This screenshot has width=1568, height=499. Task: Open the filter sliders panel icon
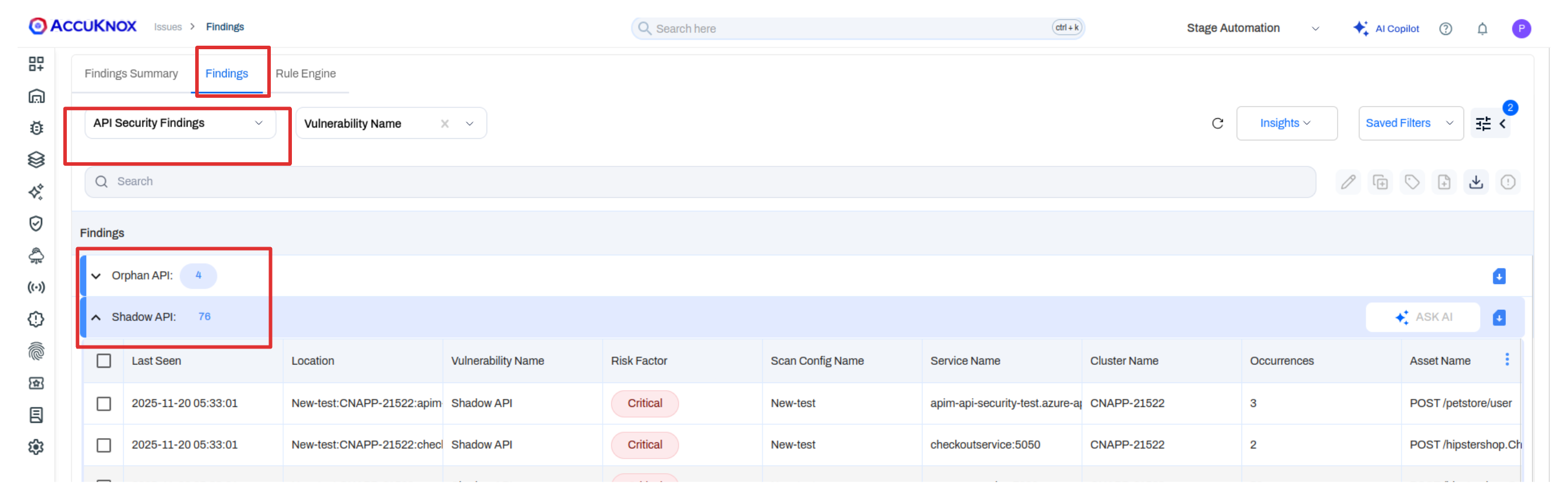point(1483,124)
